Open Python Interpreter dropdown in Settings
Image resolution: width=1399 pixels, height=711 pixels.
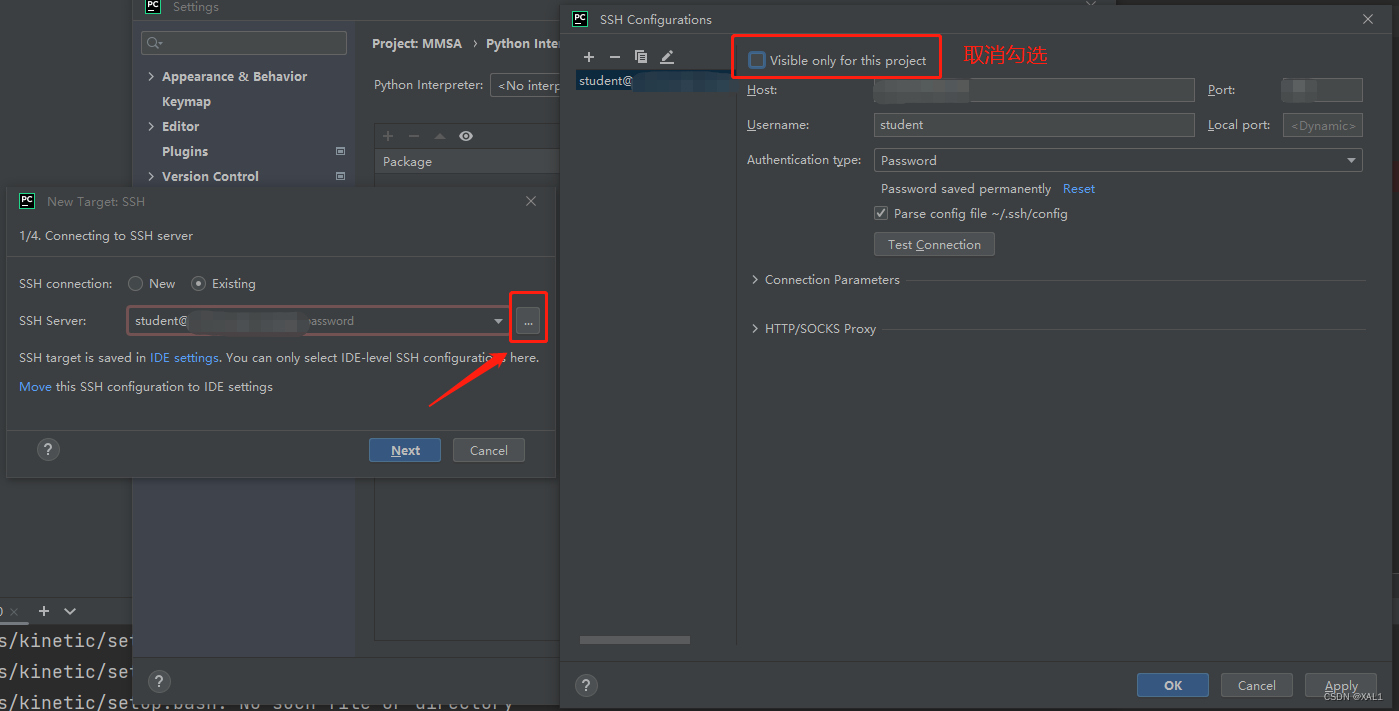pos(526,86)
